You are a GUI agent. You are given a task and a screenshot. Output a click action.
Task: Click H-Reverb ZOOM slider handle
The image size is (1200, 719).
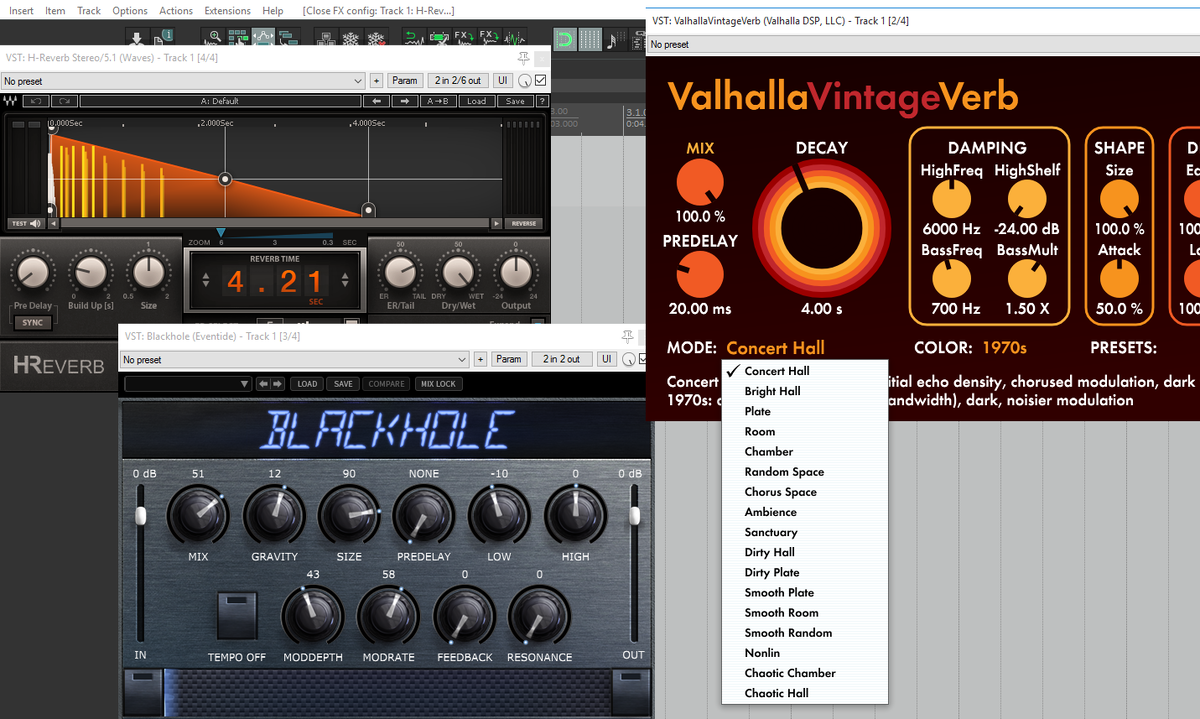(x=221, y=233)
